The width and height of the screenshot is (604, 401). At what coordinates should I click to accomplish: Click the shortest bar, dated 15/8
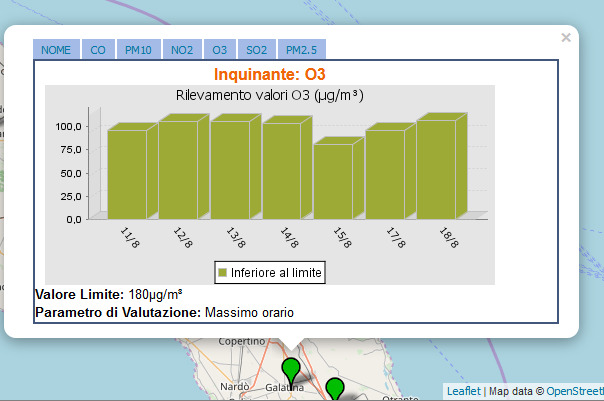click(x=333, y=180)
